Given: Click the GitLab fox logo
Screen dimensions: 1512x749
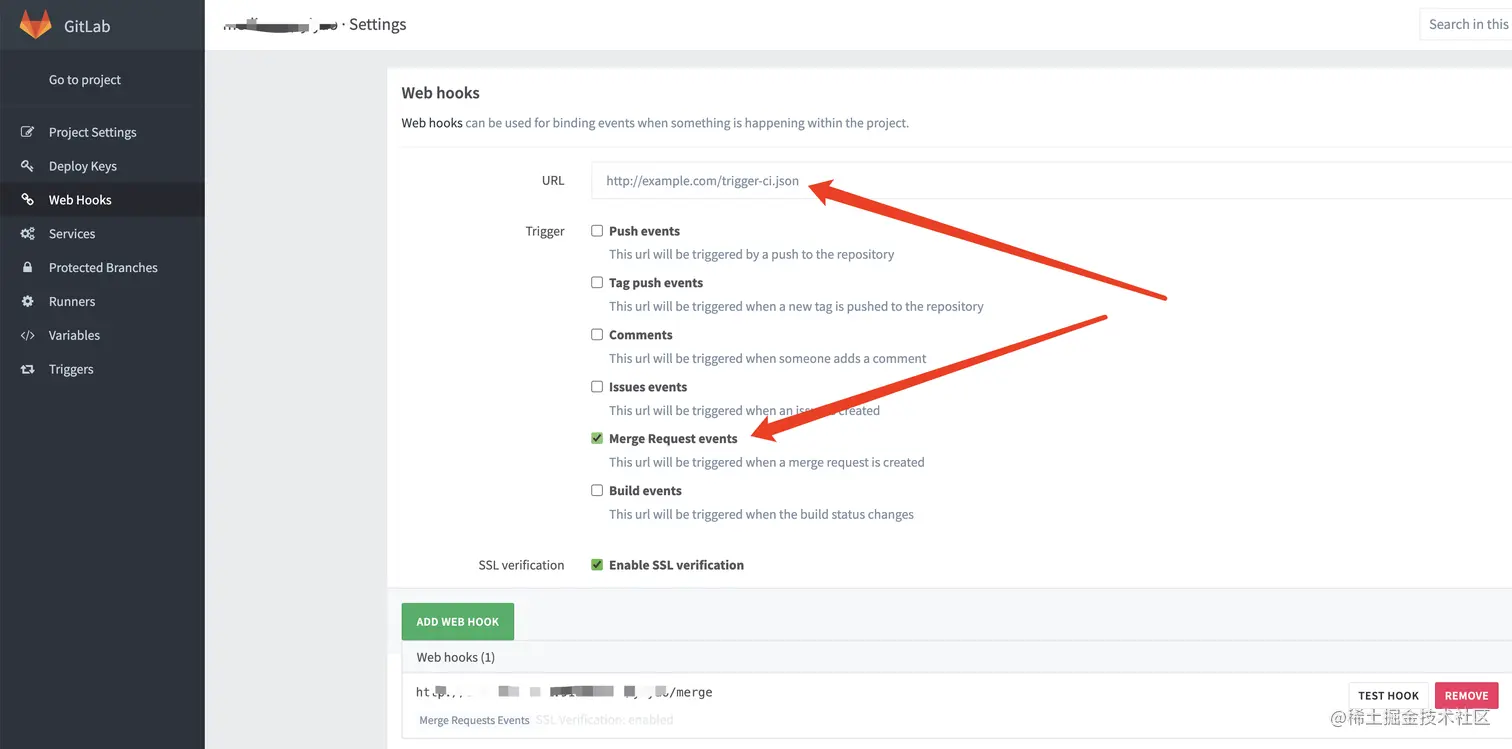Looking at the screenshot, I should click(x=35, y=24).
